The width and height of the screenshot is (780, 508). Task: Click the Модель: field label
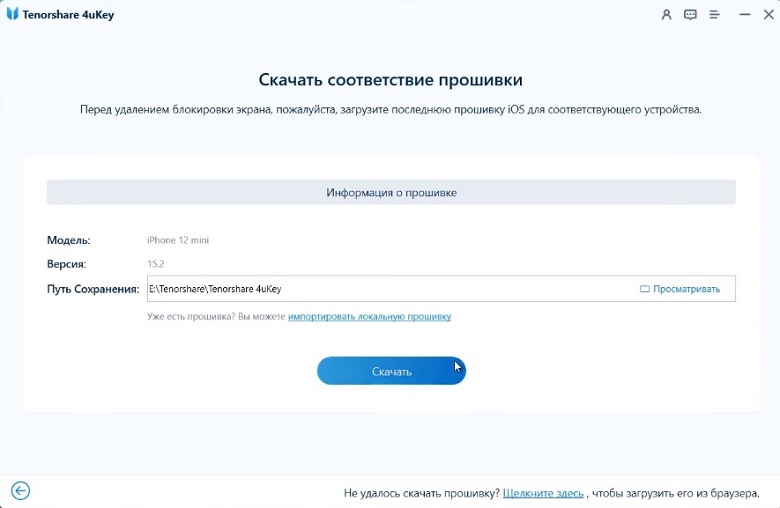point(68,240)
